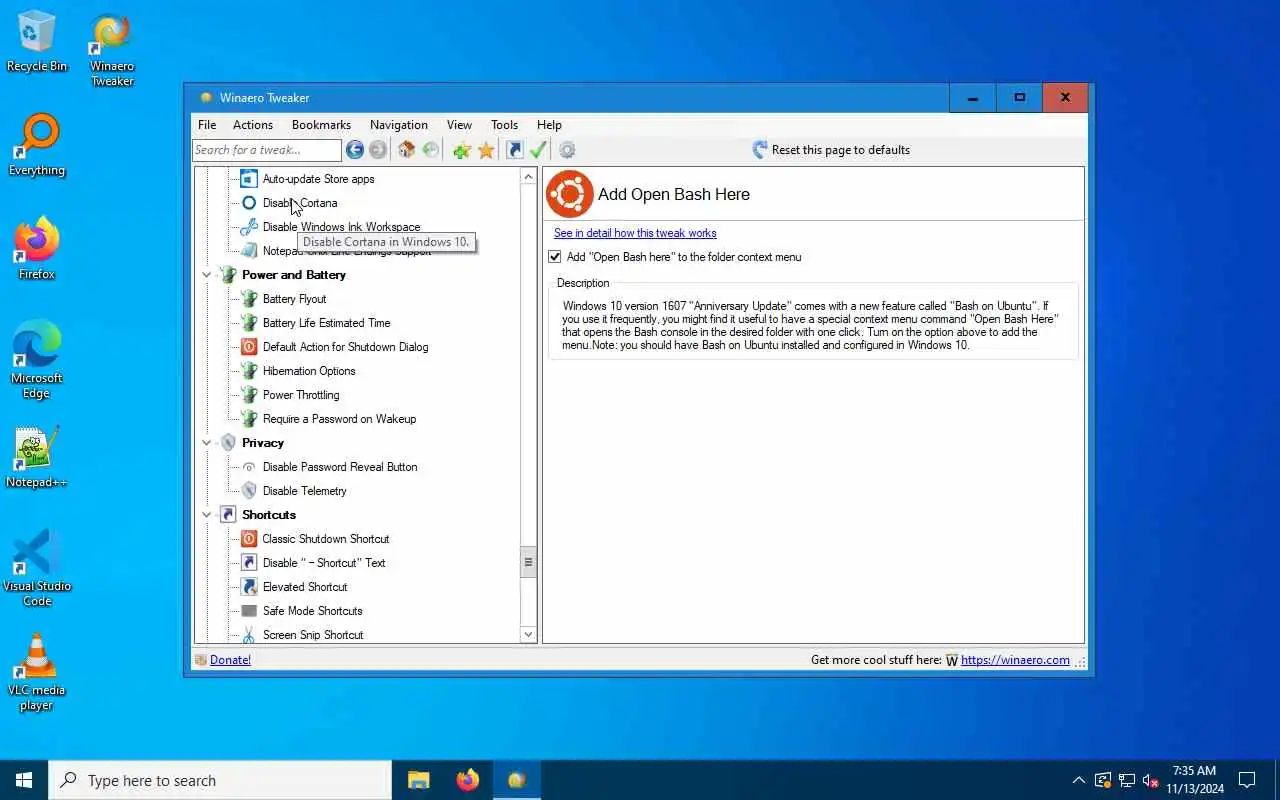Click the Elevated Shortcut icon
Viewport: 1280px width, 800px height.
tap(249, 587)
